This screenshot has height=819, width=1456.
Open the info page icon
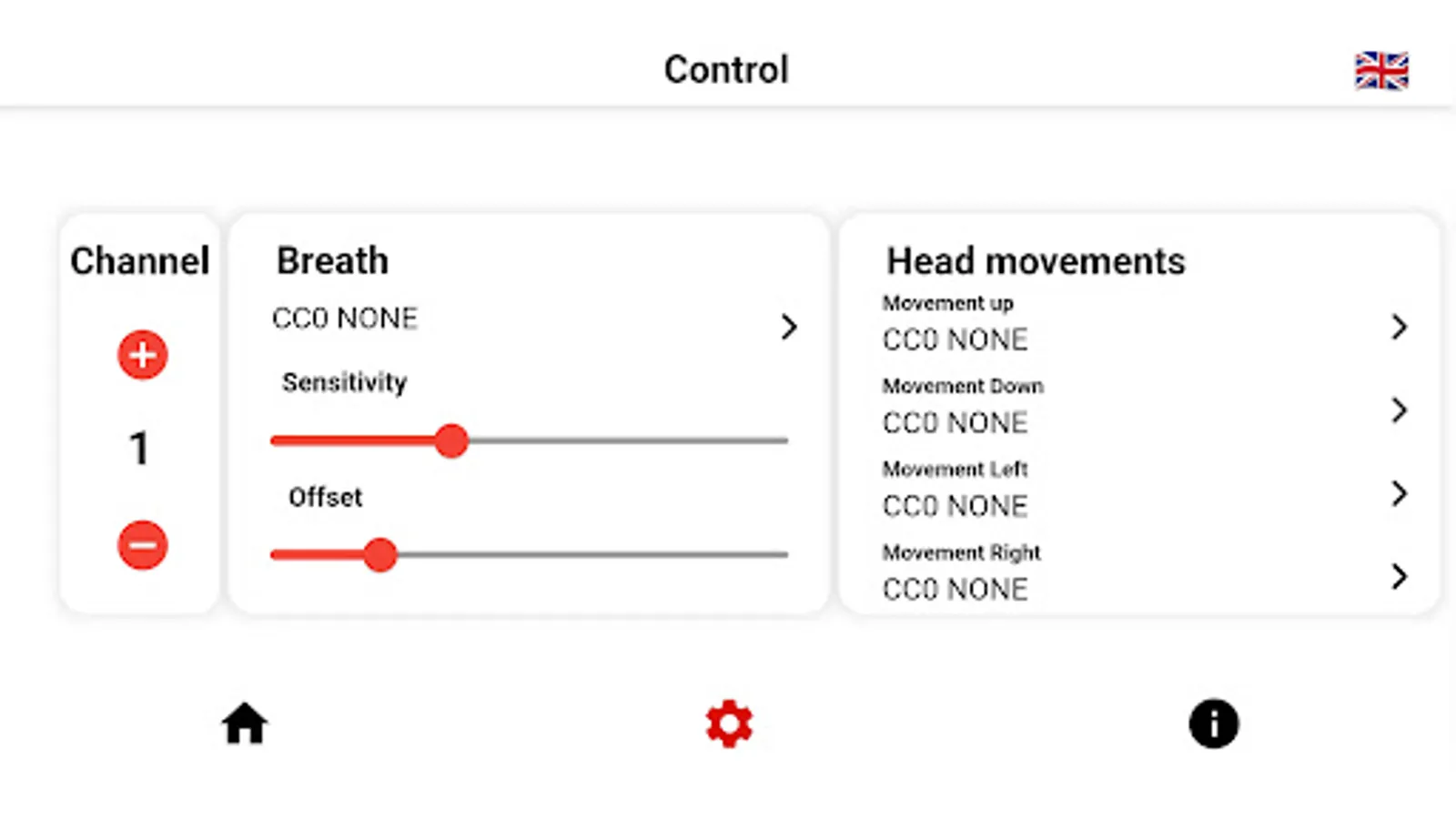coord(1213,724)
